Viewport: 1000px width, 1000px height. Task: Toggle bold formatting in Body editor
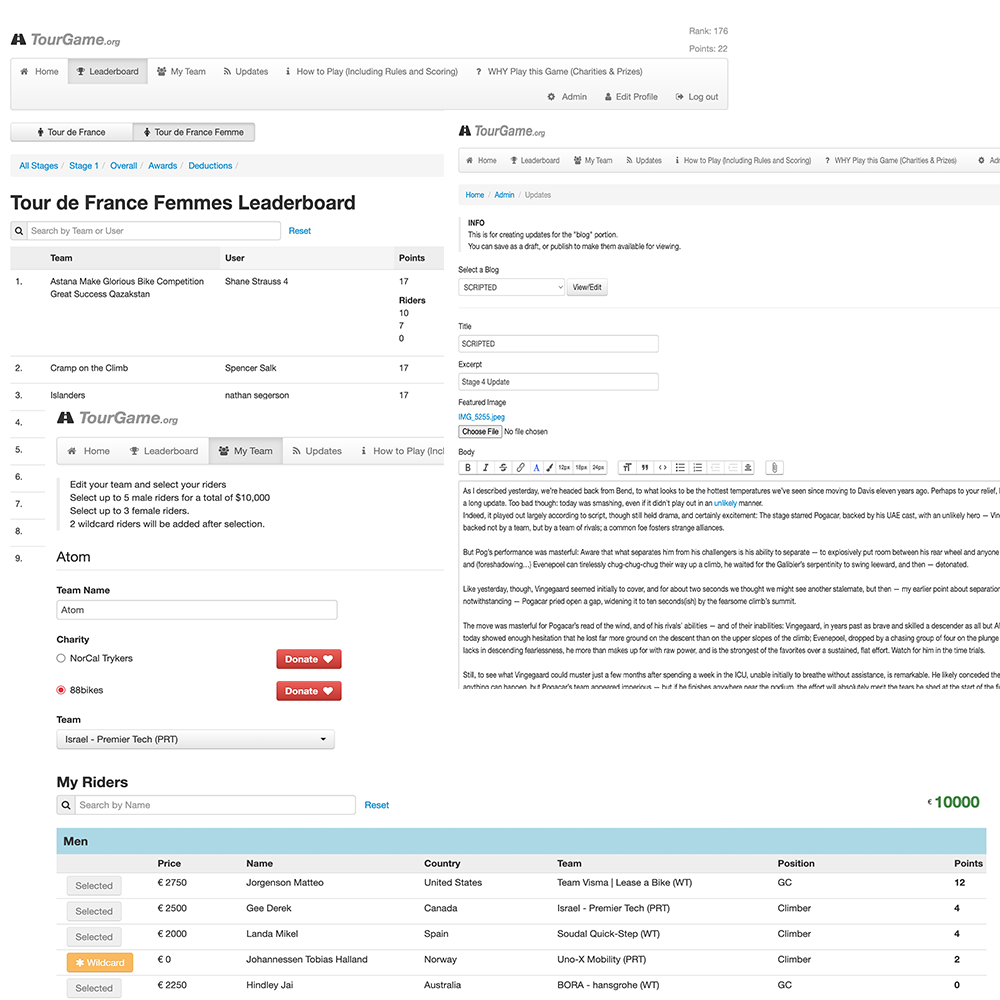pos(468,467)
